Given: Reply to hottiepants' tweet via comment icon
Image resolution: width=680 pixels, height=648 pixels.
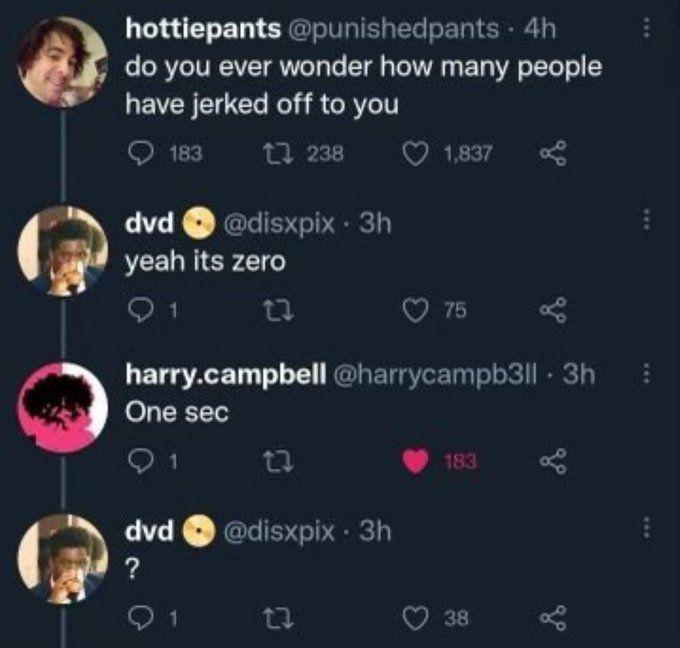Looking at the screenshot, I should click(x=142, y=153).
